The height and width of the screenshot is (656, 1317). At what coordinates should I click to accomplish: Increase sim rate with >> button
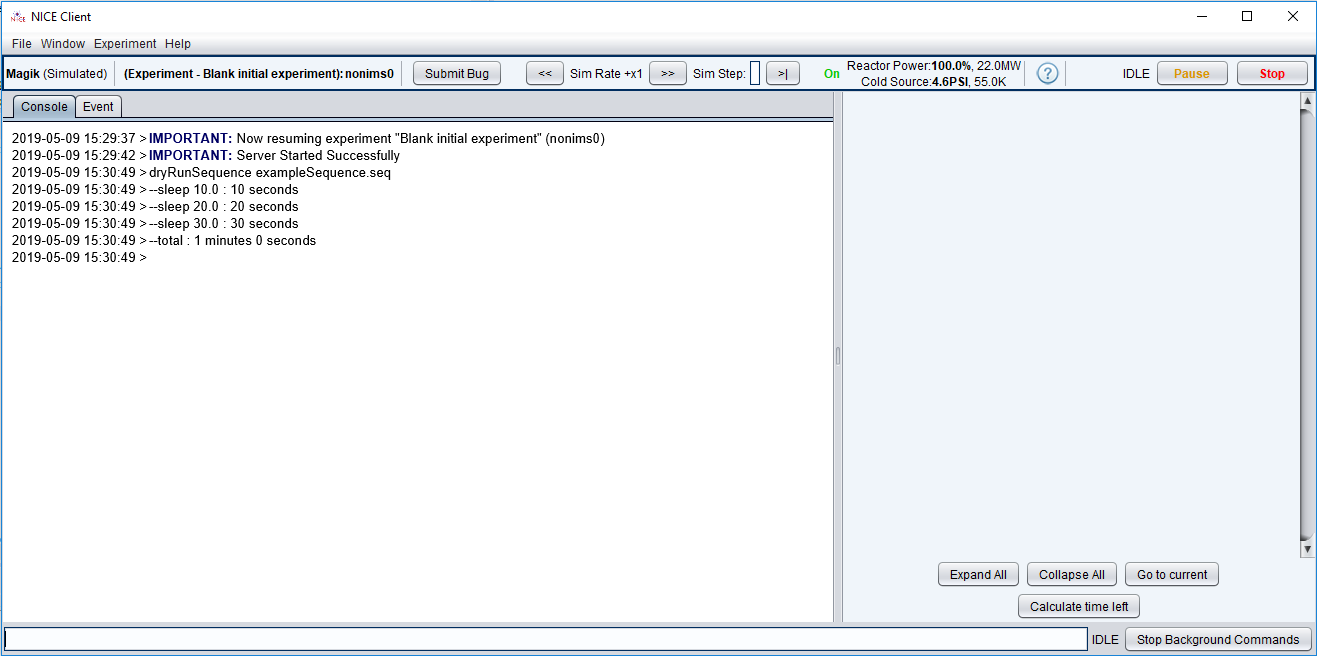point(667,73)
